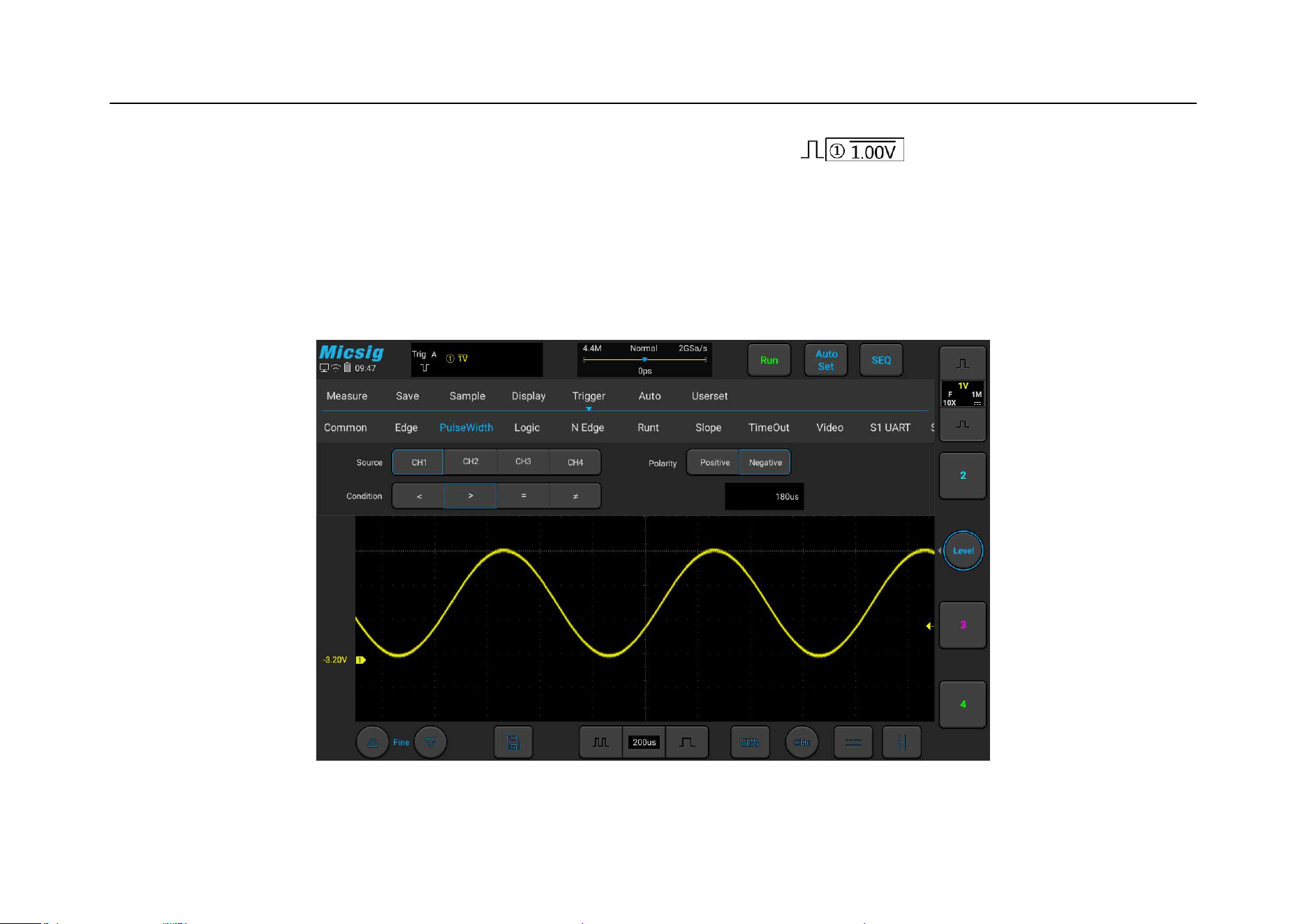Tap the fine adjust down triangle button
The height and width of the screenshot is (924, 1307).
pyautogui.click(x=431, y=743)
